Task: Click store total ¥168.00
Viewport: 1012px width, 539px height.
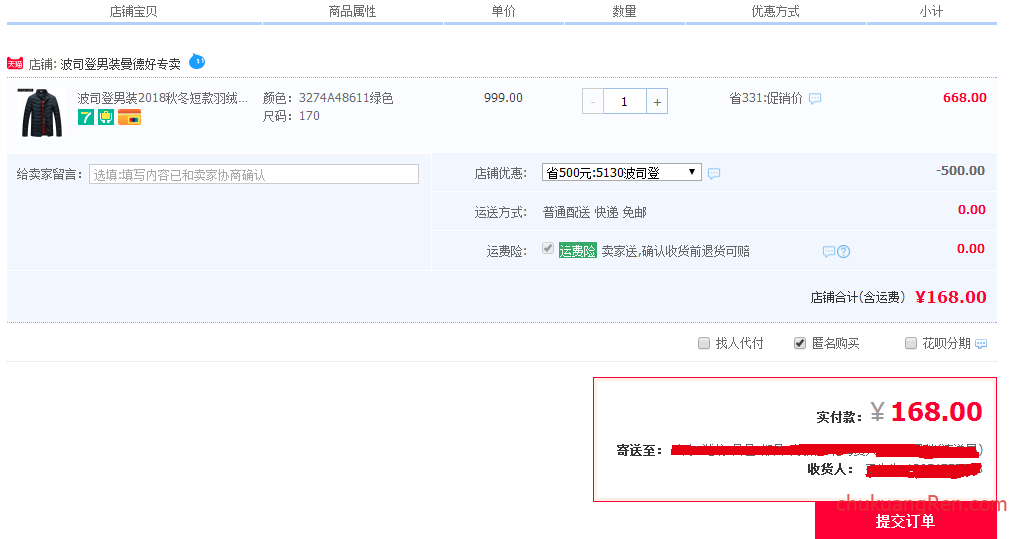Action: 951,297
